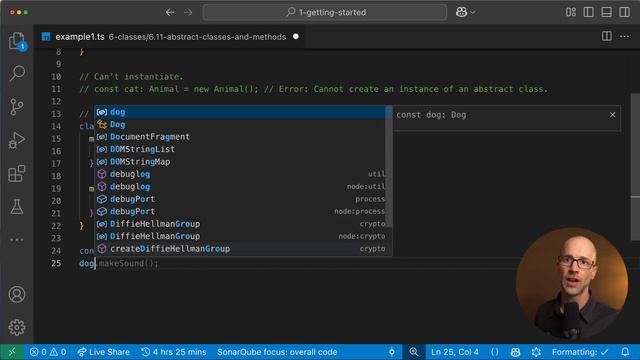This screenshot has height=360, width=640.
Task: Click the unsaved dot on example1.ts tab
Action: (296, 36)
